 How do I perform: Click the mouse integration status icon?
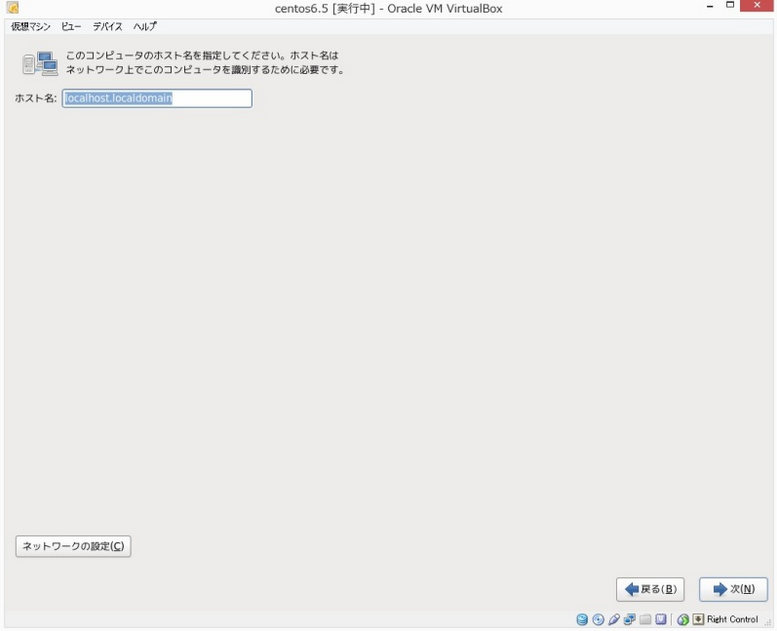click(683, 619)
